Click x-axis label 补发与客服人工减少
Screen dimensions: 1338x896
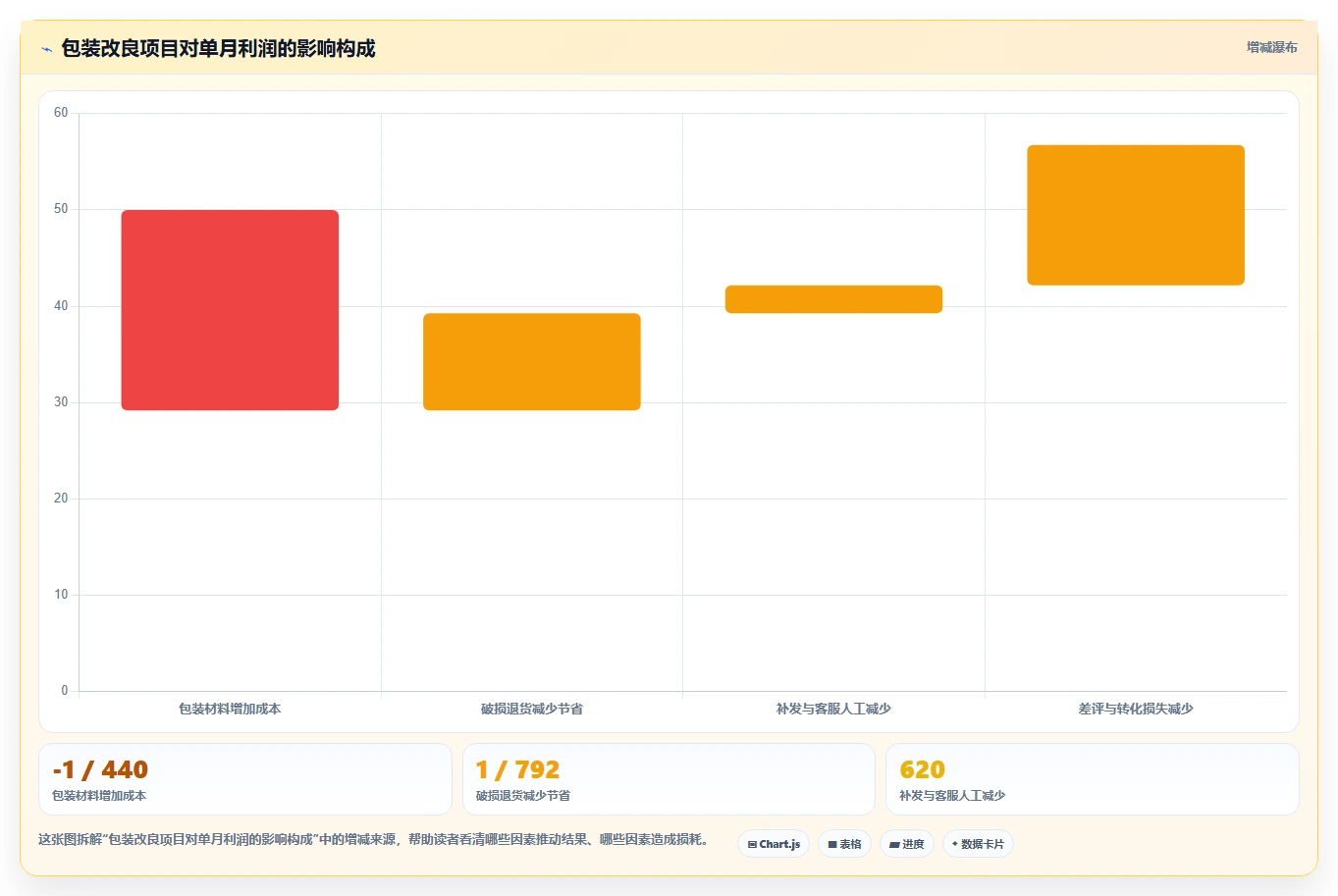pyautogui.click(x=833, y=709)
